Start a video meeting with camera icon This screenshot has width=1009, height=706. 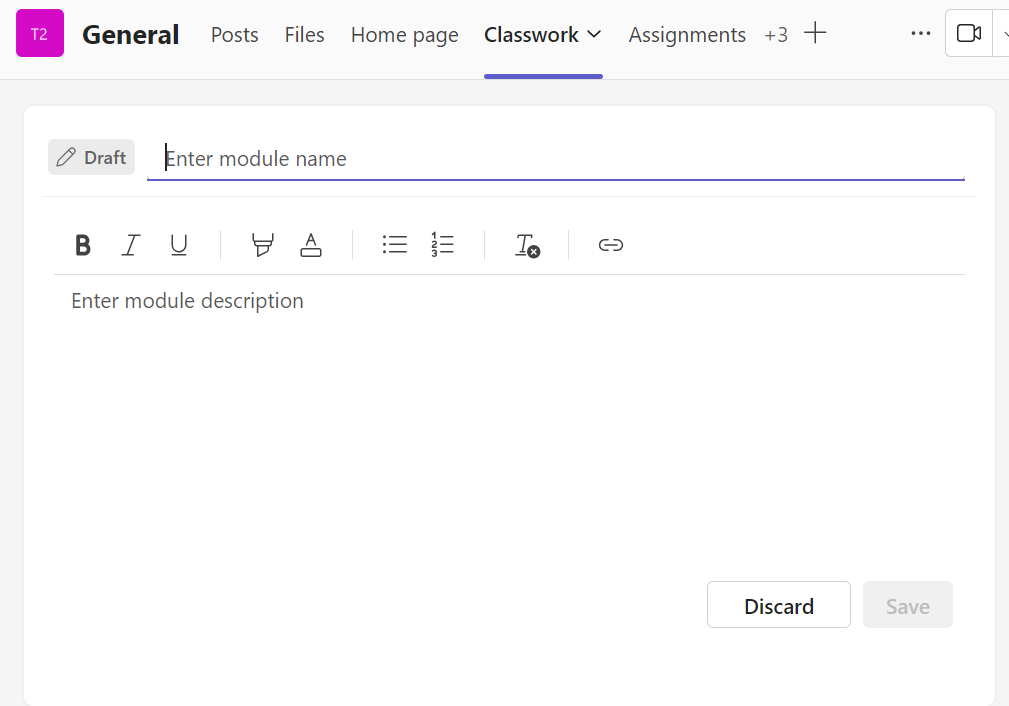coord(968,34)
